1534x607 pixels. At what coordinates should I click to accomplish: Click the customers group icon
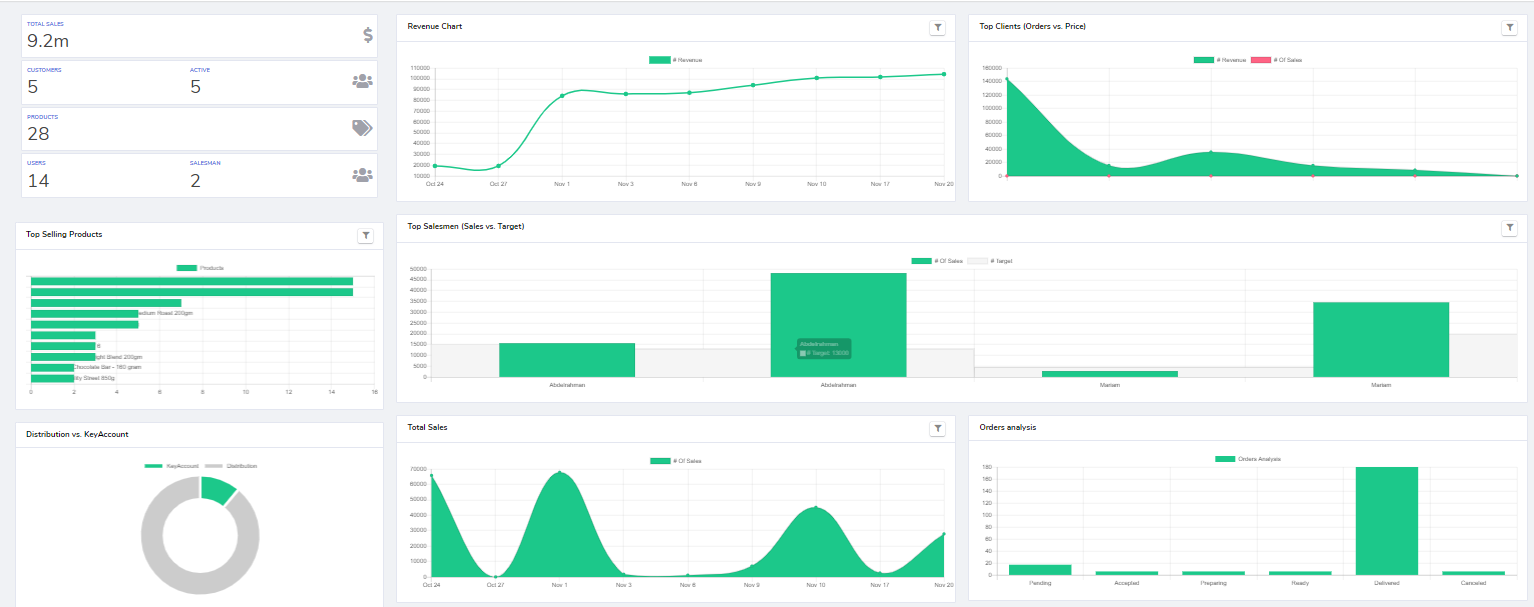[364, 79]
